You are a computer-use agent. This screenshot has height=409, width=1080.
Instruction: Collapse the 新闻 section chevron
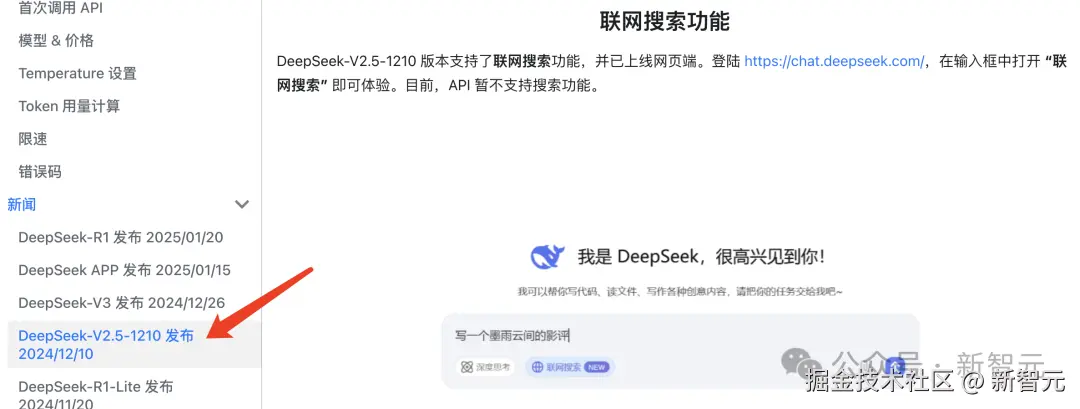(x=242, y=204)
